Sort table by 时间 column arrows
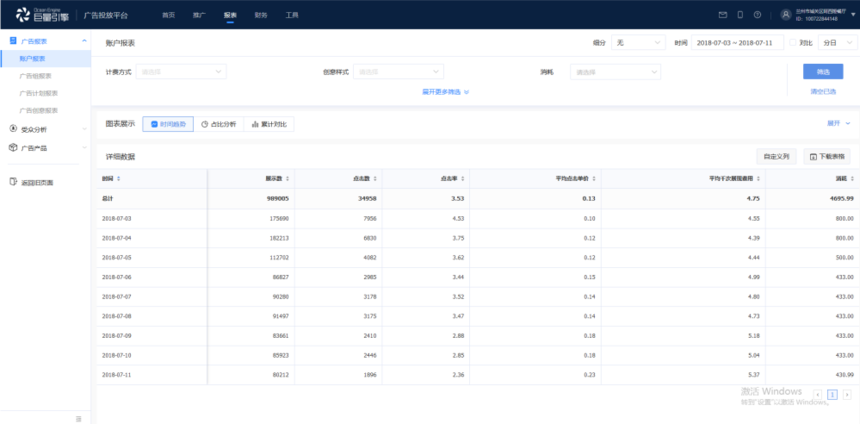This screenshot has width=860, height=424. pyautogui.click(x=119, y=179)
